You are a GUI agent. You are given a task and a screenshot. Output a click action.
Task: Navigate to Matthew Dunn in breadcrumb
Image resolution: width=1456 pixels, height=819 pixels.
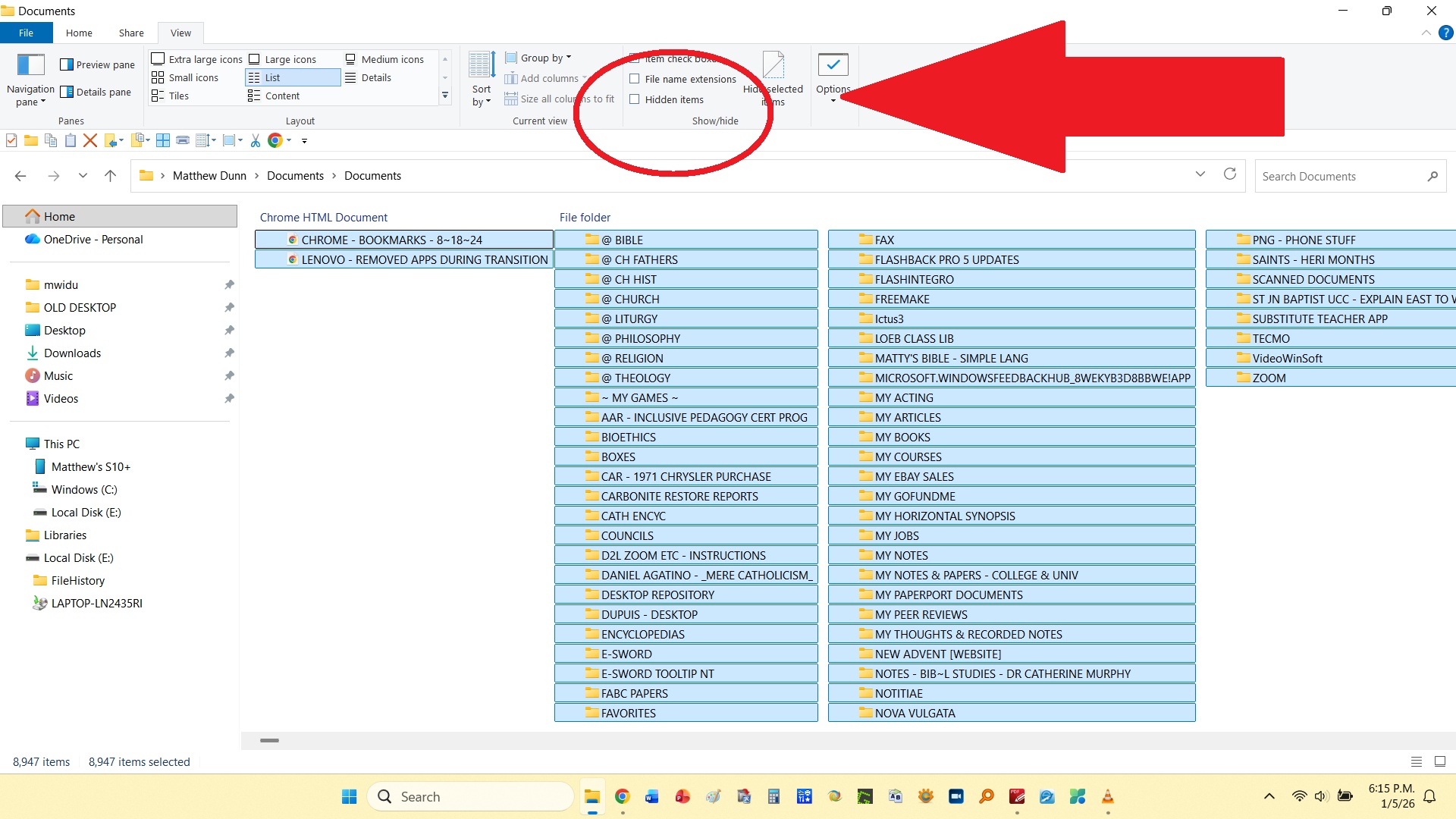click(209, 176)
